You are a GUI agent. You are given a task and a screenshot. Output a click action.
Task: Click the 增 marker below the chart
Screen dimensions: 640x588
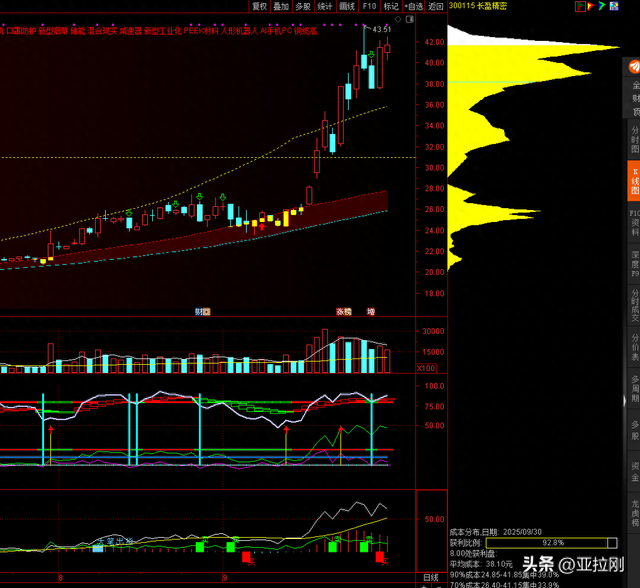point(371,312)
